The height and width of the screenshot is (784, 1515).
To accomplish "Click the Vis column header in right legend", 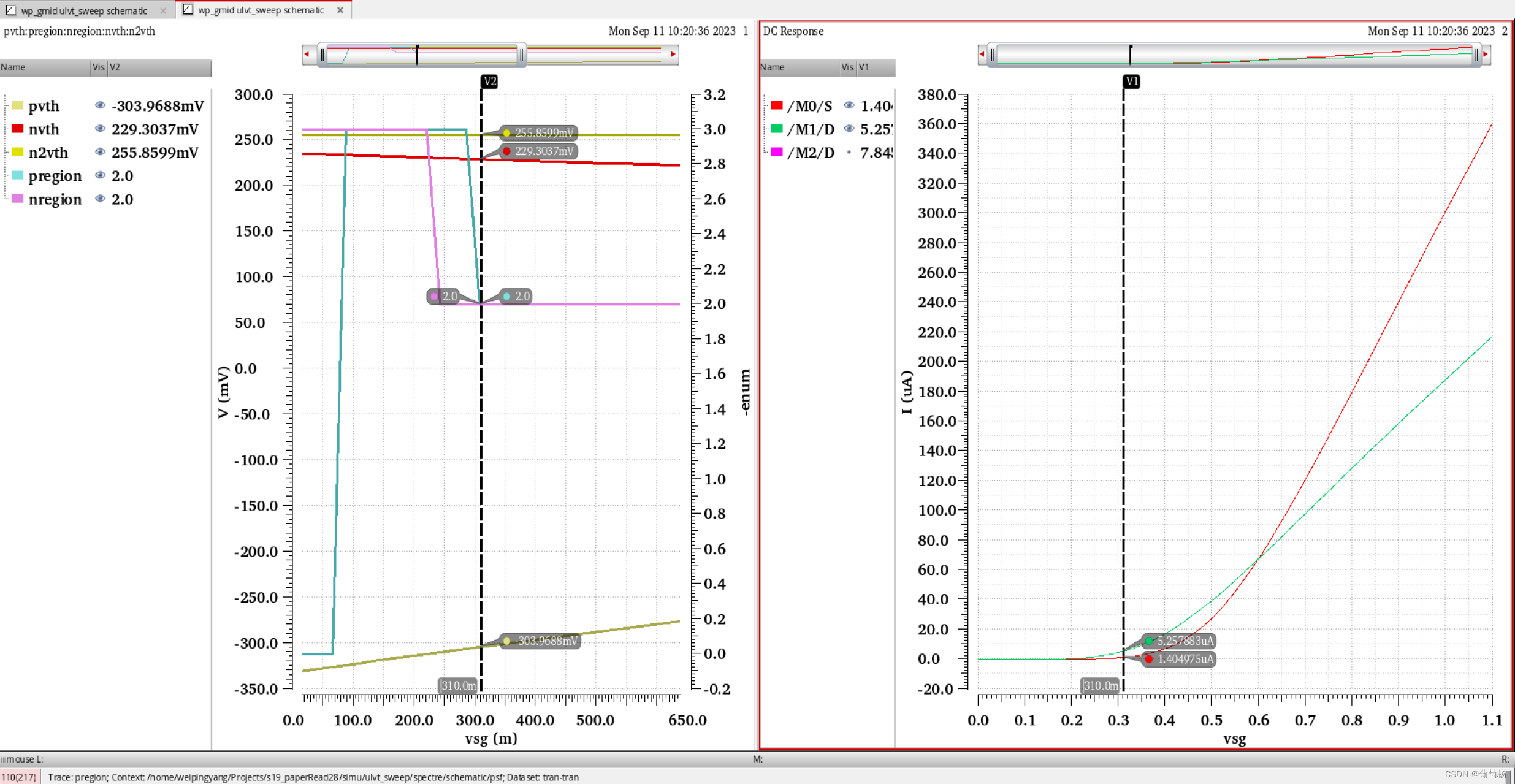I will (847, 67).
